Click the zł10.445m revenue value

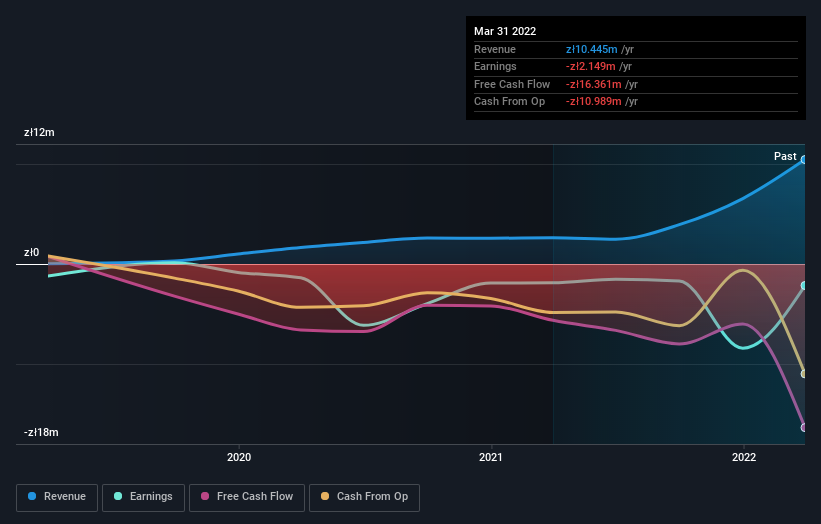592,49
